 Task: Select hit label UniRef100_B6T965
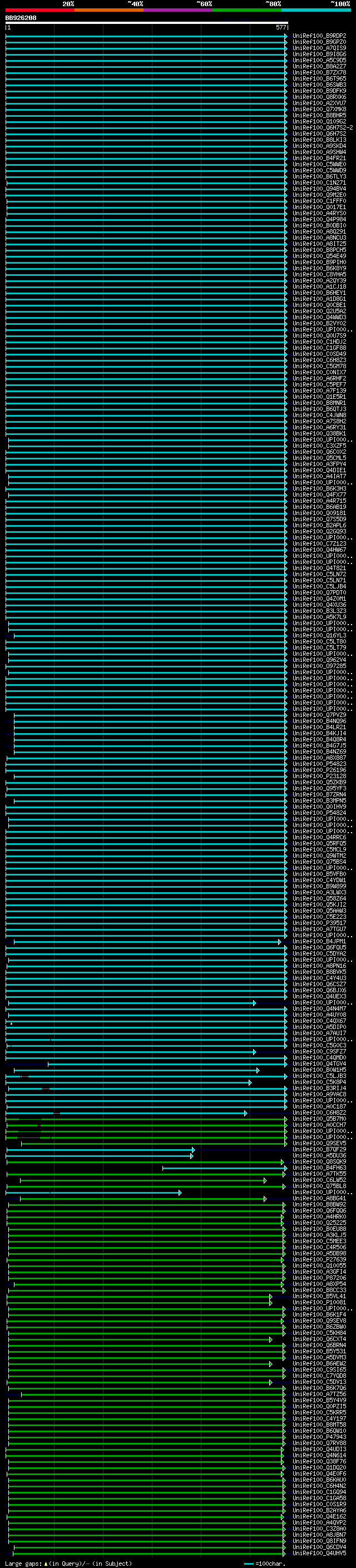coord(319,78)
